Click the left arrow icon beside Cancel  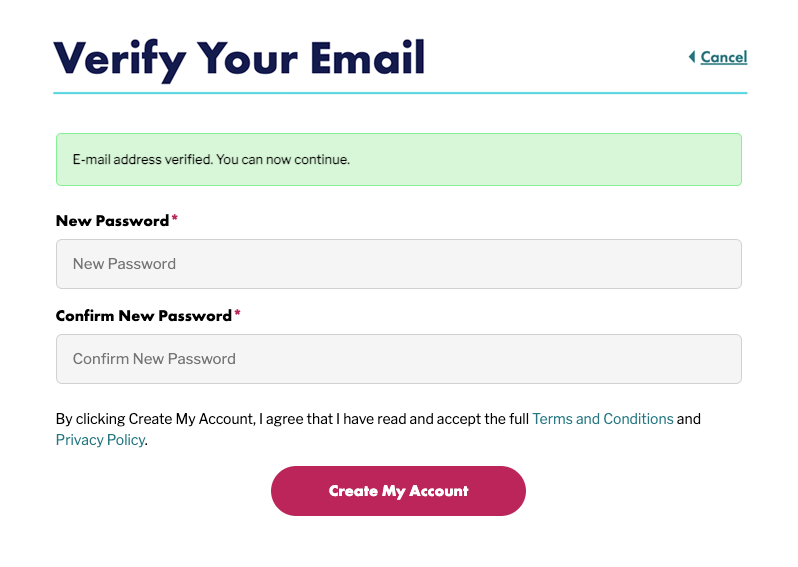click(x=691, y=57)
